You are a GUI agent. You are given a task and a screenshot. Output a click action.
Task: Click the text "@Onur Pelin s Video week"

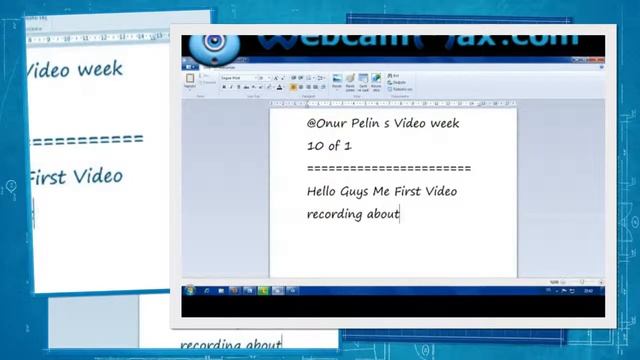tap(383, 123)
